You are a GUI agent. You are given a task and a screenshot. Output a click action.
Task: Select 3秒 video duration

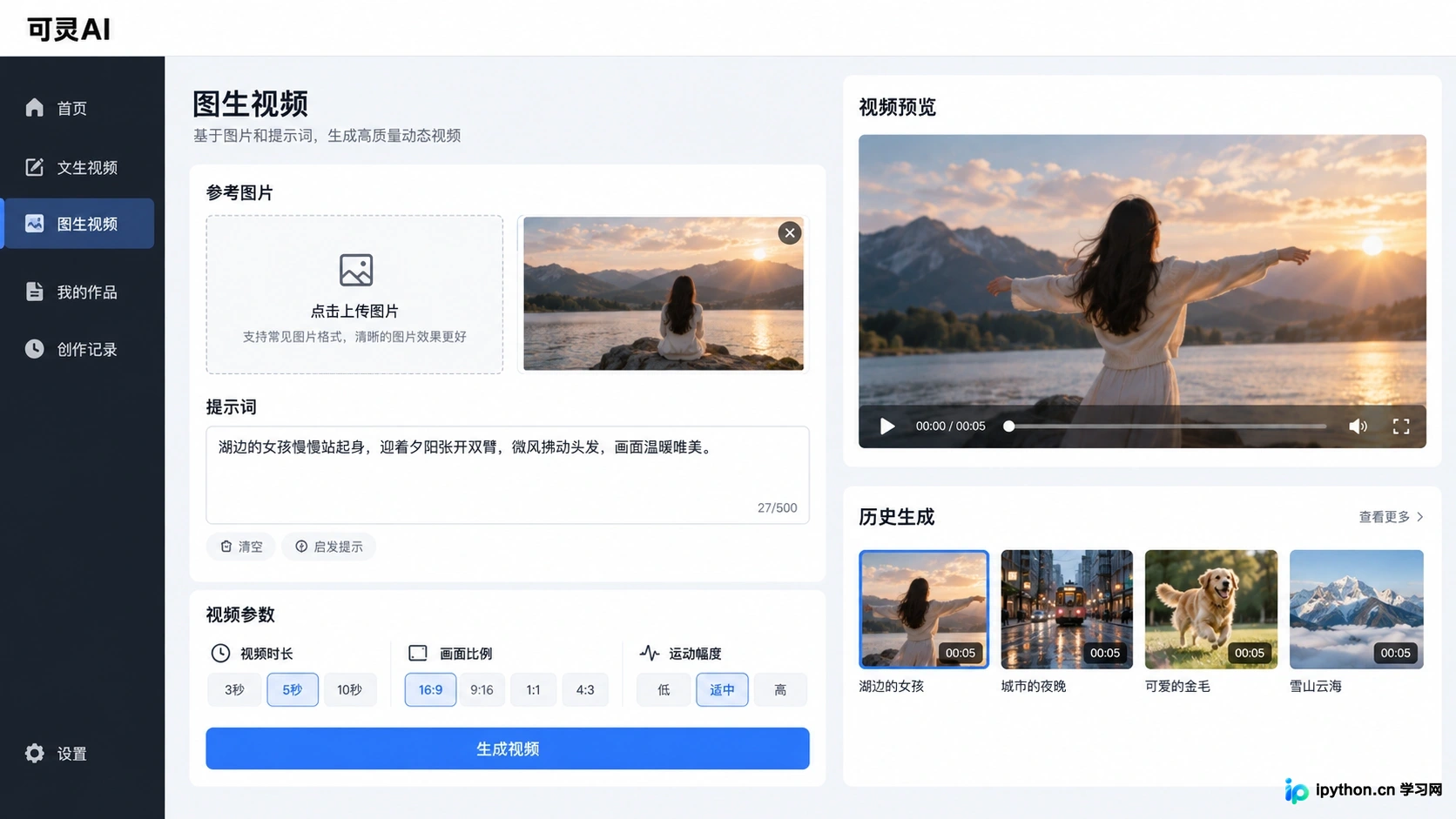[234, 689]
